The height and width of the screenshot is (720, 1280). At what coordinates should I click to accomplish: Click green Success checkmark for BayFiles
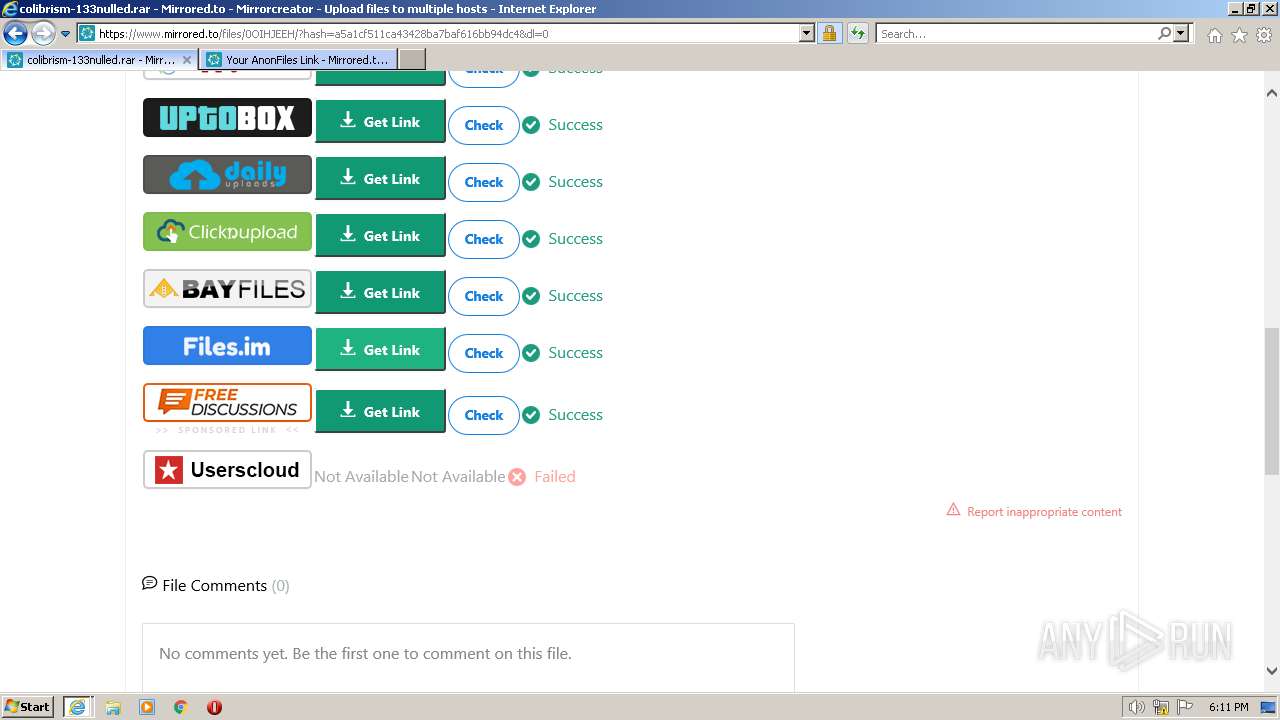tap(531, 296)
